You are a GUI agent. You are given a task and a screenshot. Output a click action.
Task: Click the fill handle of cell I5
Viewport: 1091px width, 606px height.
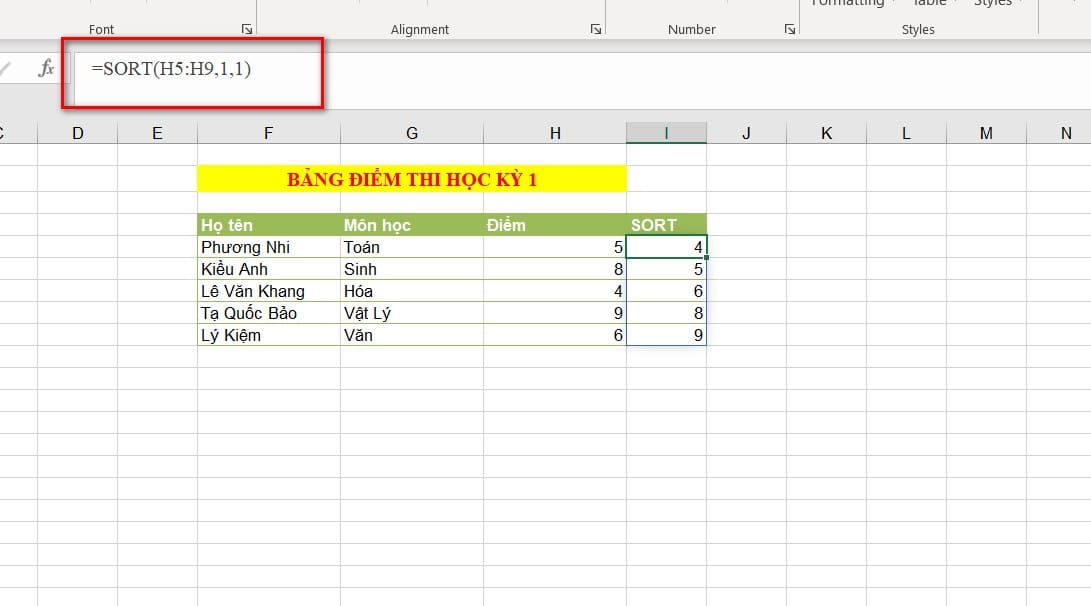click(x=706, y=258)
